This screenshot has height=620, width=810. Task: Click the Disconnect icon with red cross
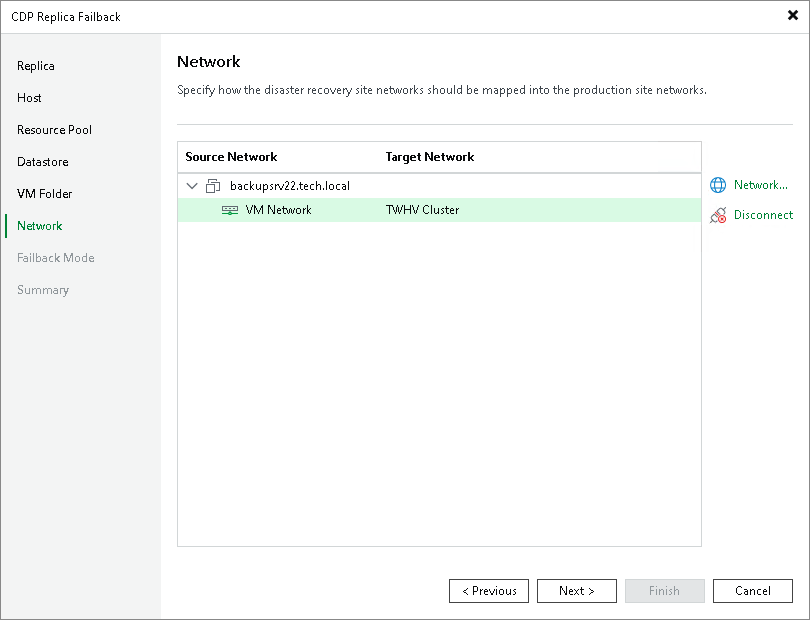[x=719, y=215]
